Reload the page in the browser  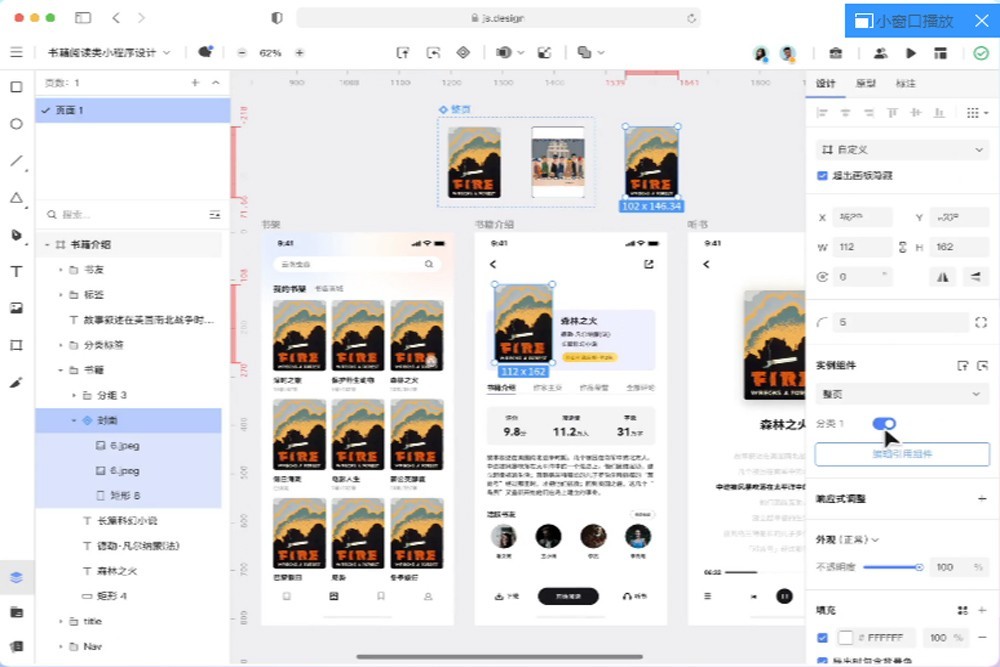[x=691, y=18]
